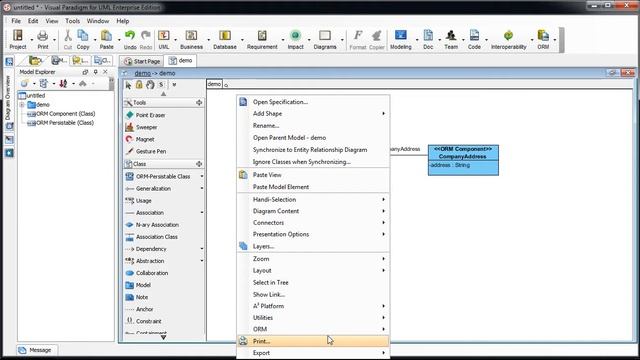Open the Association tool dropdown arrow
This screenshot has width=640, height=360.
point(202,213)
